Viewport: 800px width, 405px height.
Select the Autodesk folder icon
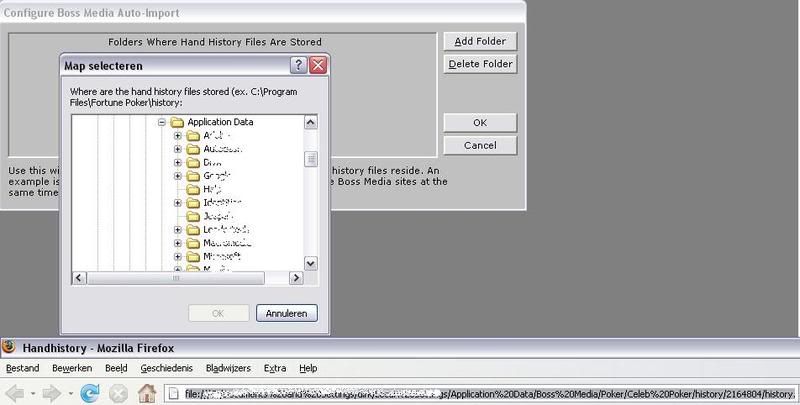[193, 149]
